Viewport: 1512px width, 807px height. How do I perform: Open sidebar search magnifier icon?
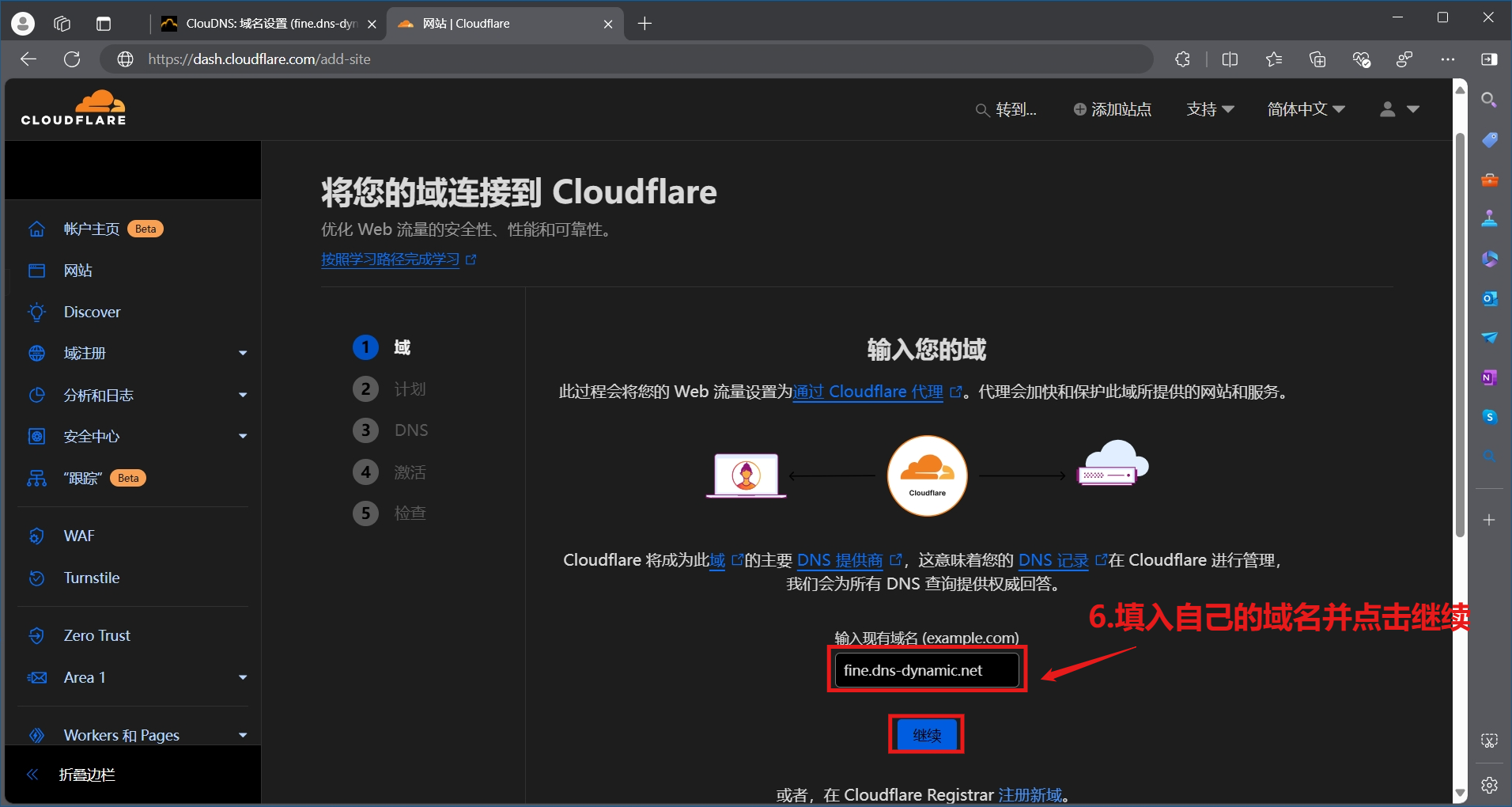tap(1489, 100)
